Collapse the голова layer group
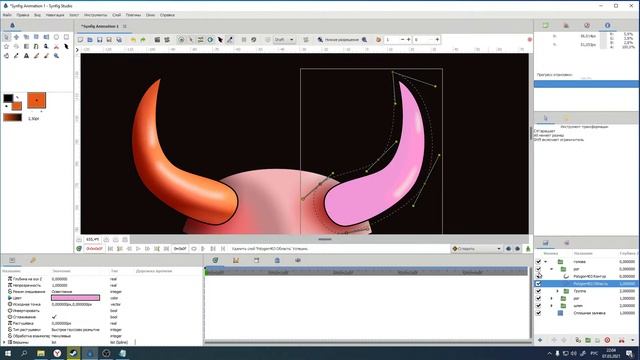The height and width of the screenshot is (360, 640). pos(546,262)
